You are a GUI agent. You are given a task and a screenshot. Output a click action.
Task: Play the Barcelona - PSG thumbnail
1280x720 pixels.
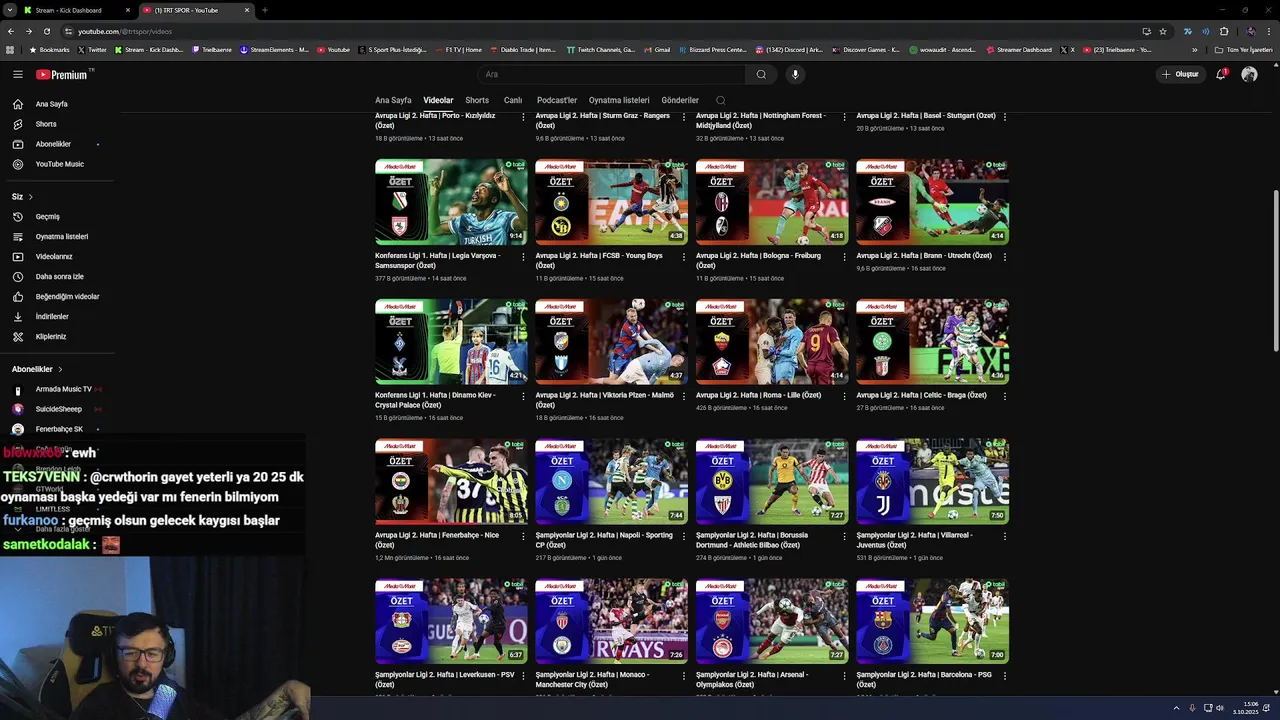pyautogui.click(x=932, y=621)
